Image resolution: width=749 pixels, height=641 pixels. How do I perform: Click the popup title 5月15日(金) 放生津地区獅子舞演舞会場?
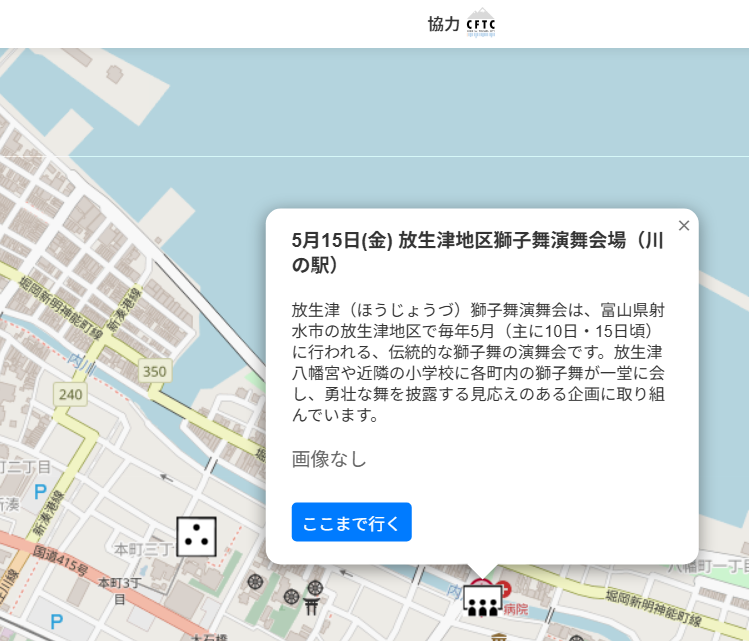[477, 252]
